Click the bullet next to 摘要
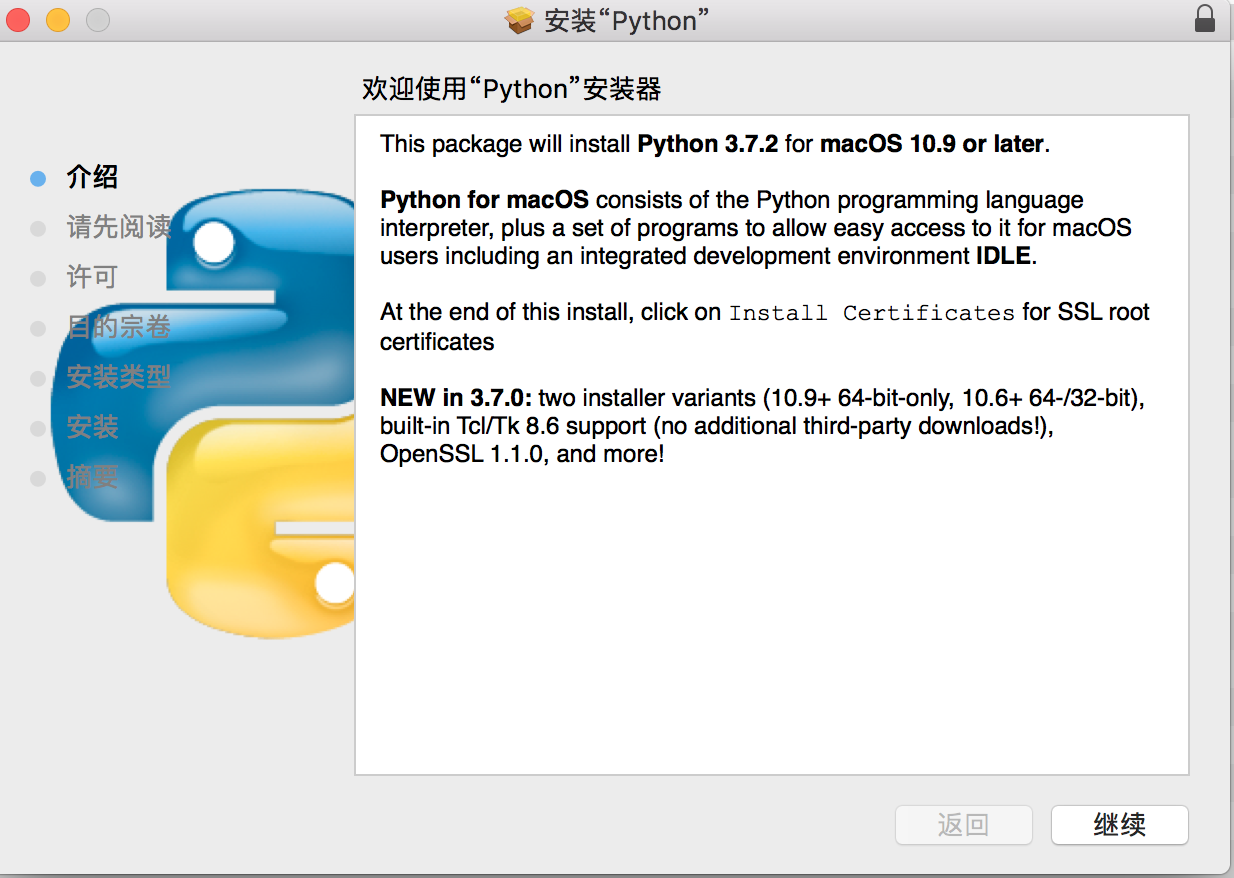The image size is (1234, 878). [37, 478]
